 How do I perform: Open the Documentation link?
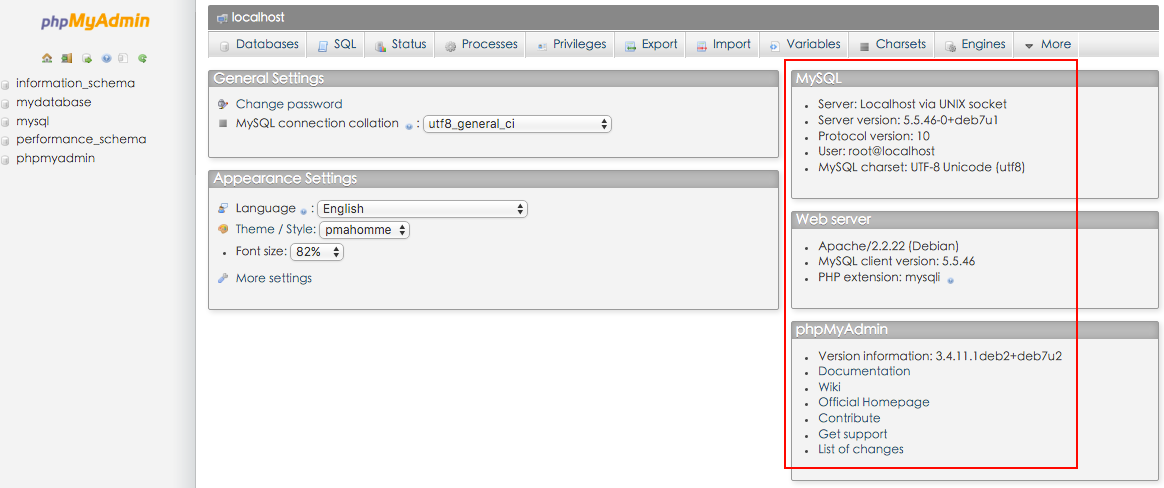[x=864, y=371]
